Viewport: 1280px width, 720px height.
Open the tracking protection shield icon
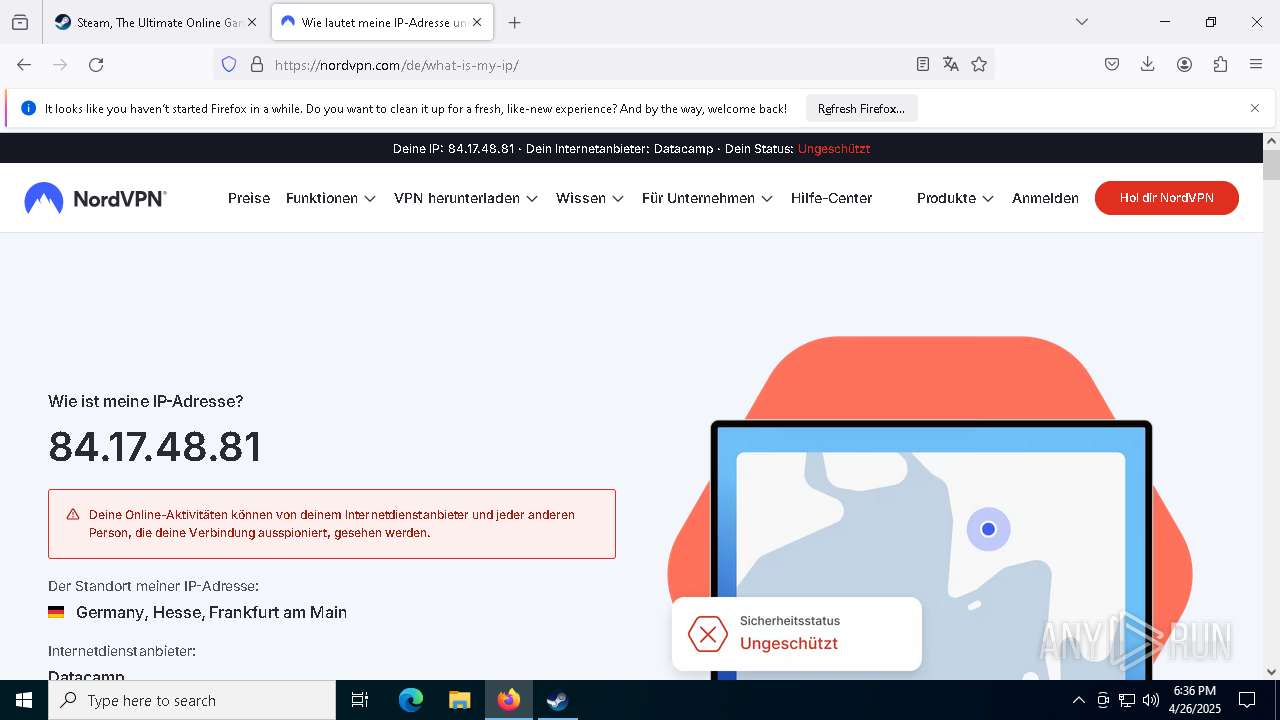click(x=229, y=64)
